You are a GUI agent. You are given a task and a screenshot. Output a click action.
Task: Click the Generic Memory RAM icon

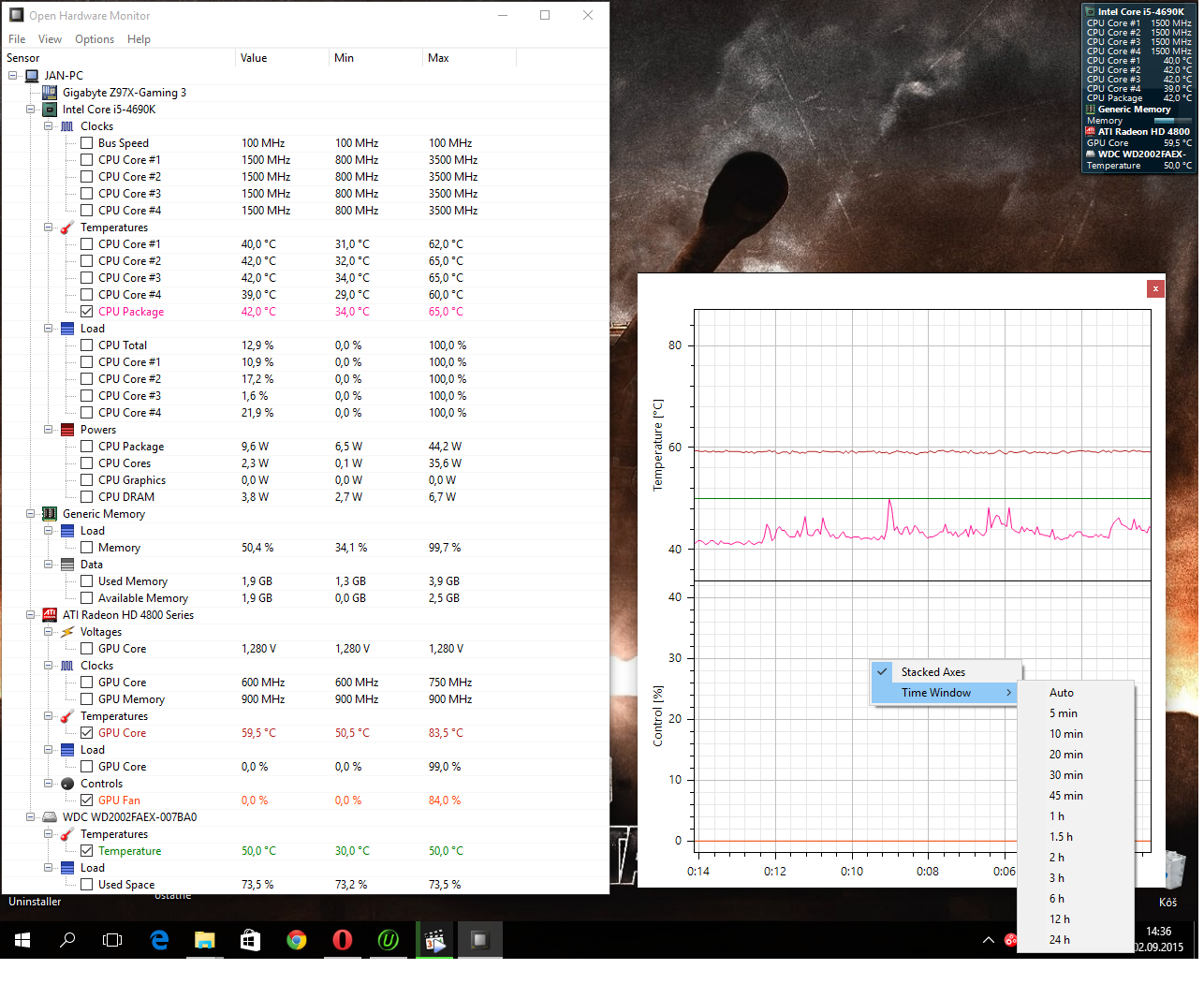[50, 514]
